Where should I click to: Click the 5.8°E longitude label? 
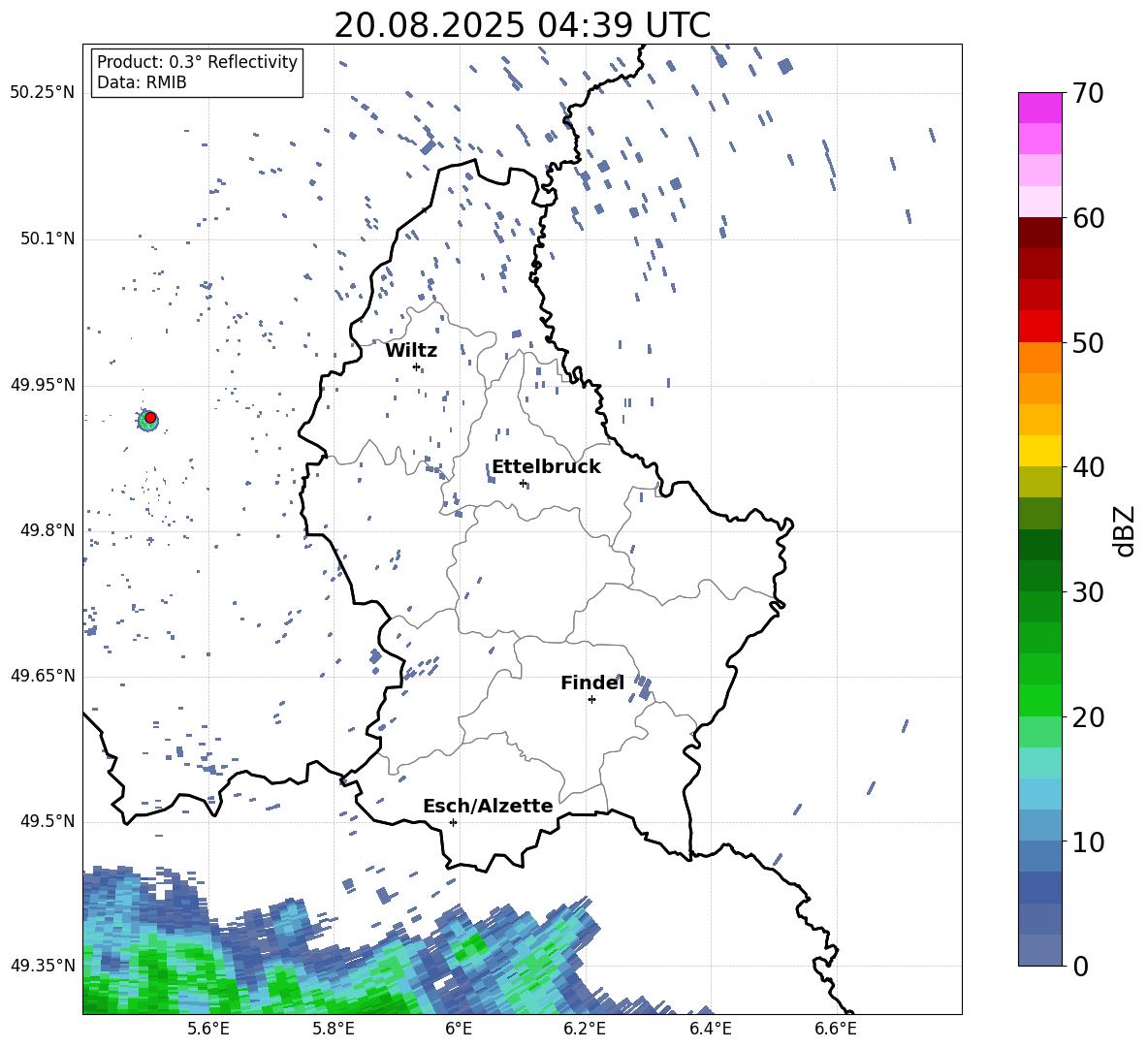(x=334, y=1029)
